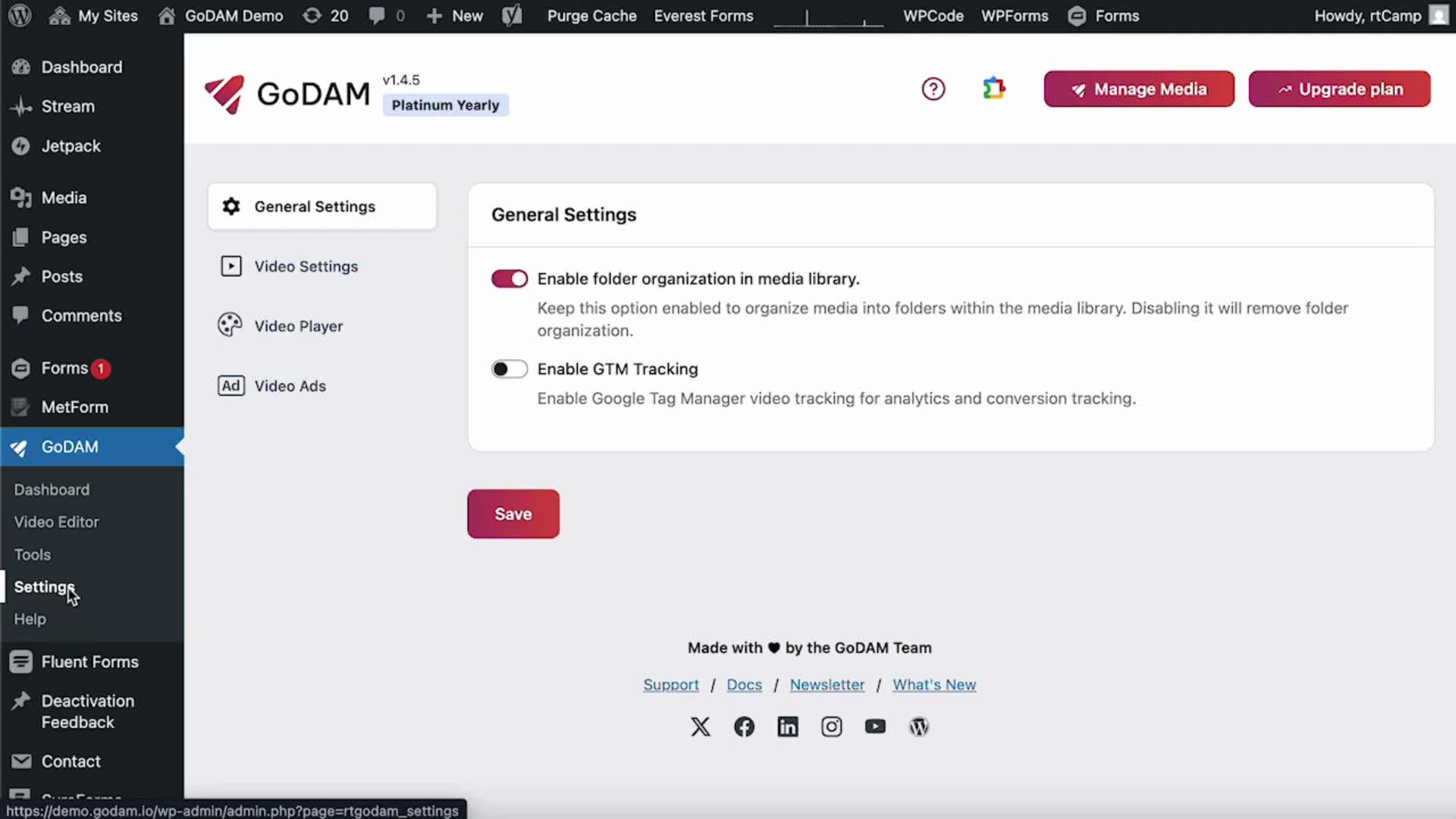Screen dimensions: 1456x819
Task: Open GoDAM Demo site menu
Action: point(221,15)
